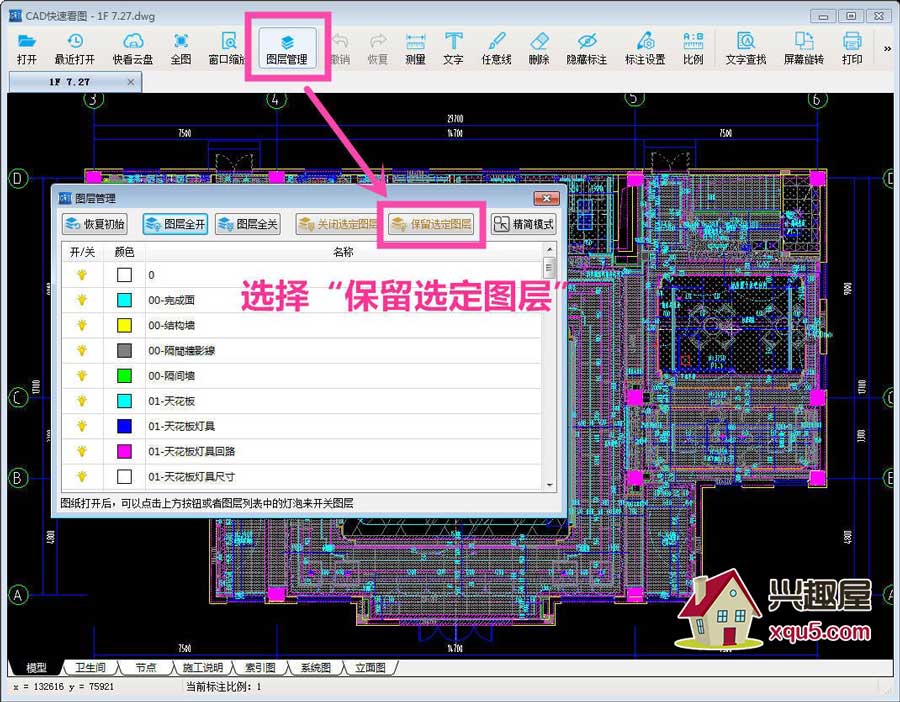
Task: Click 恢复初始 in layer manager
Action: coord(95,224)
